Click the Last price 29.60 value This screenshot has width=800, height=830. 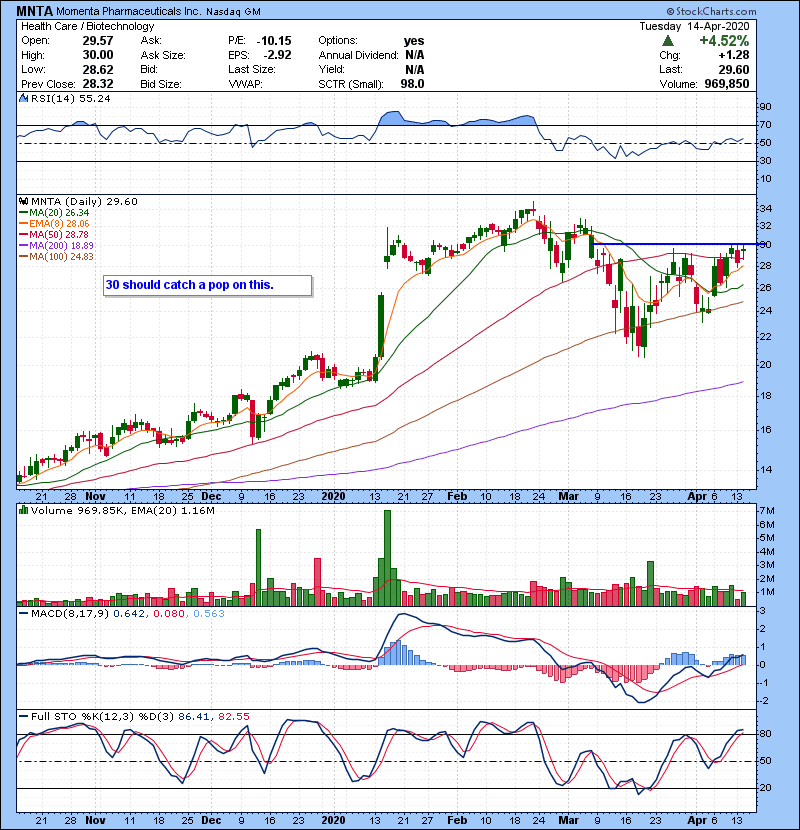click(734, 69)
